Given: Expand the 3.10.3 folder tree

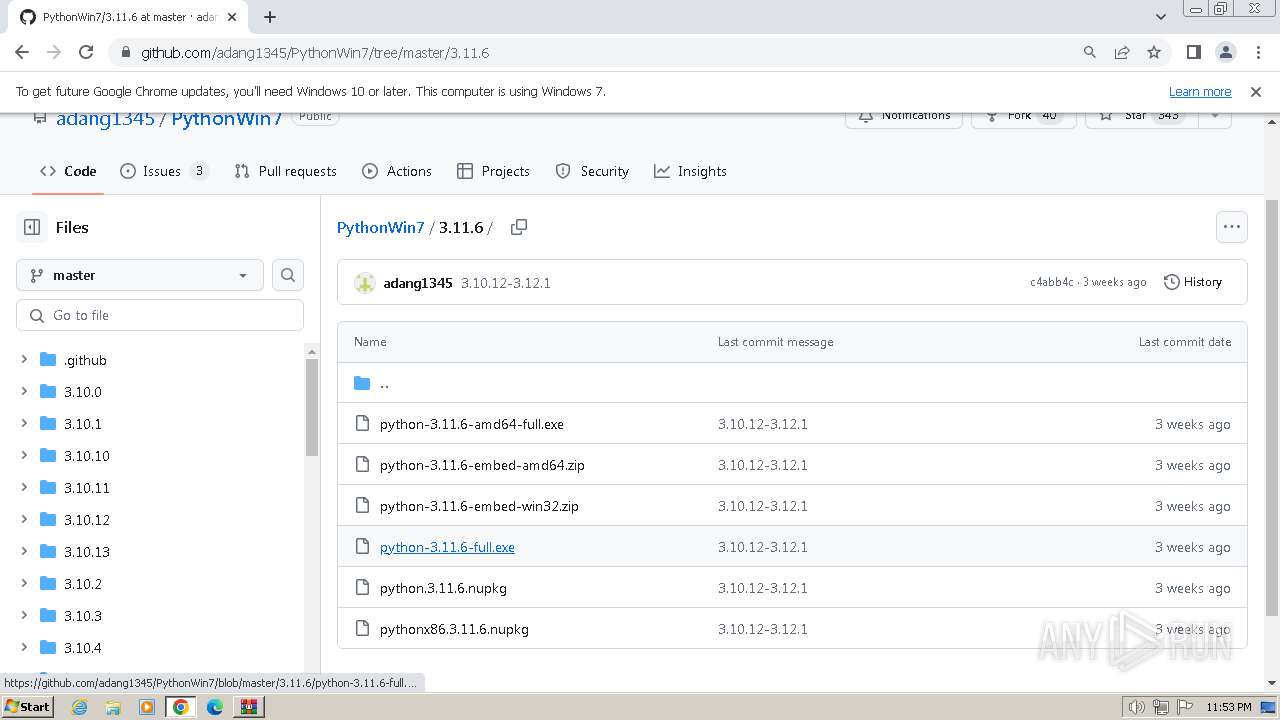Looking at the screenshot, I should coord(24,615).
